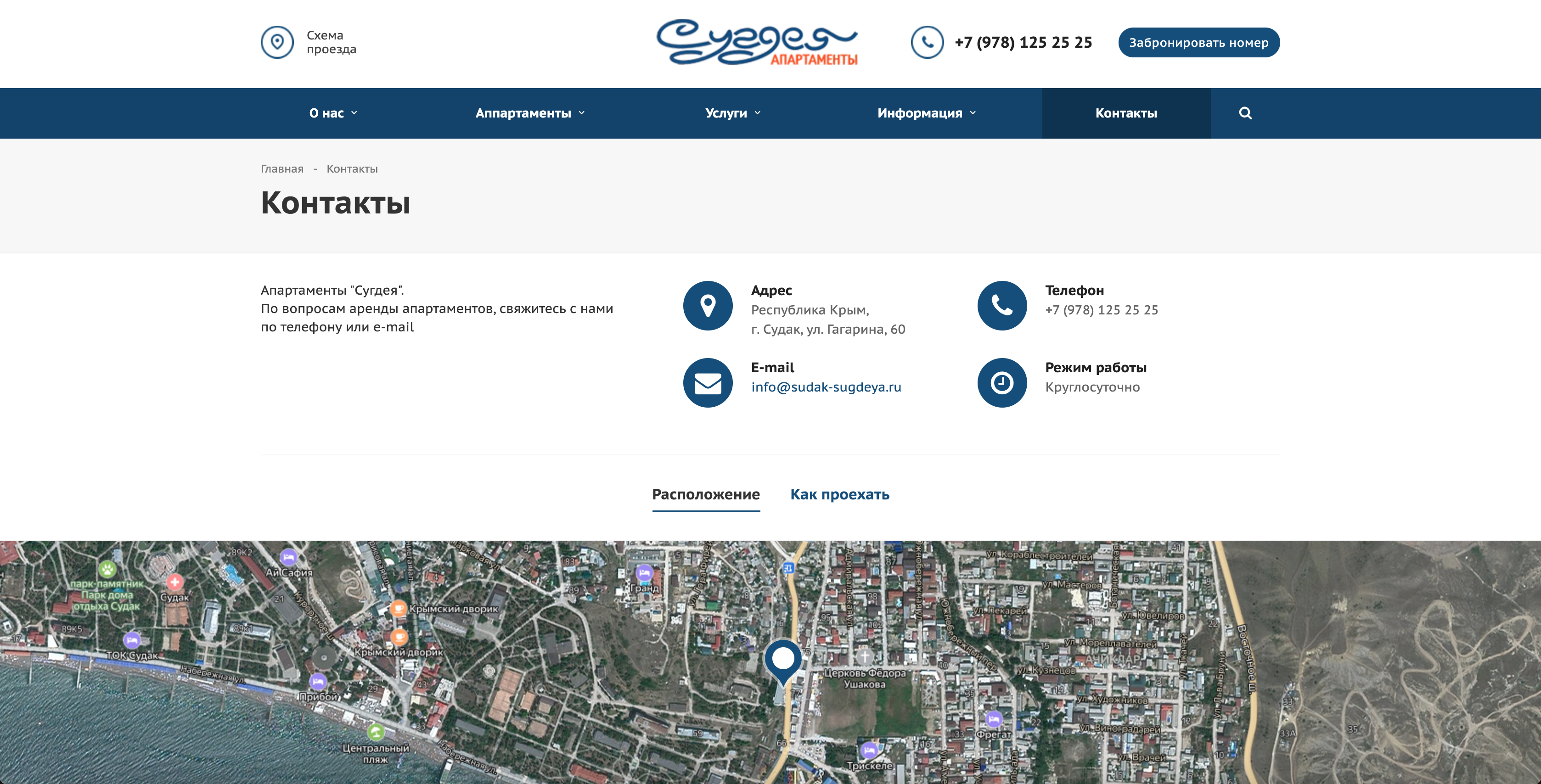Switch to the Как проехать tab
Viewport: 1541px width, 784px height.
pos(839,494)
